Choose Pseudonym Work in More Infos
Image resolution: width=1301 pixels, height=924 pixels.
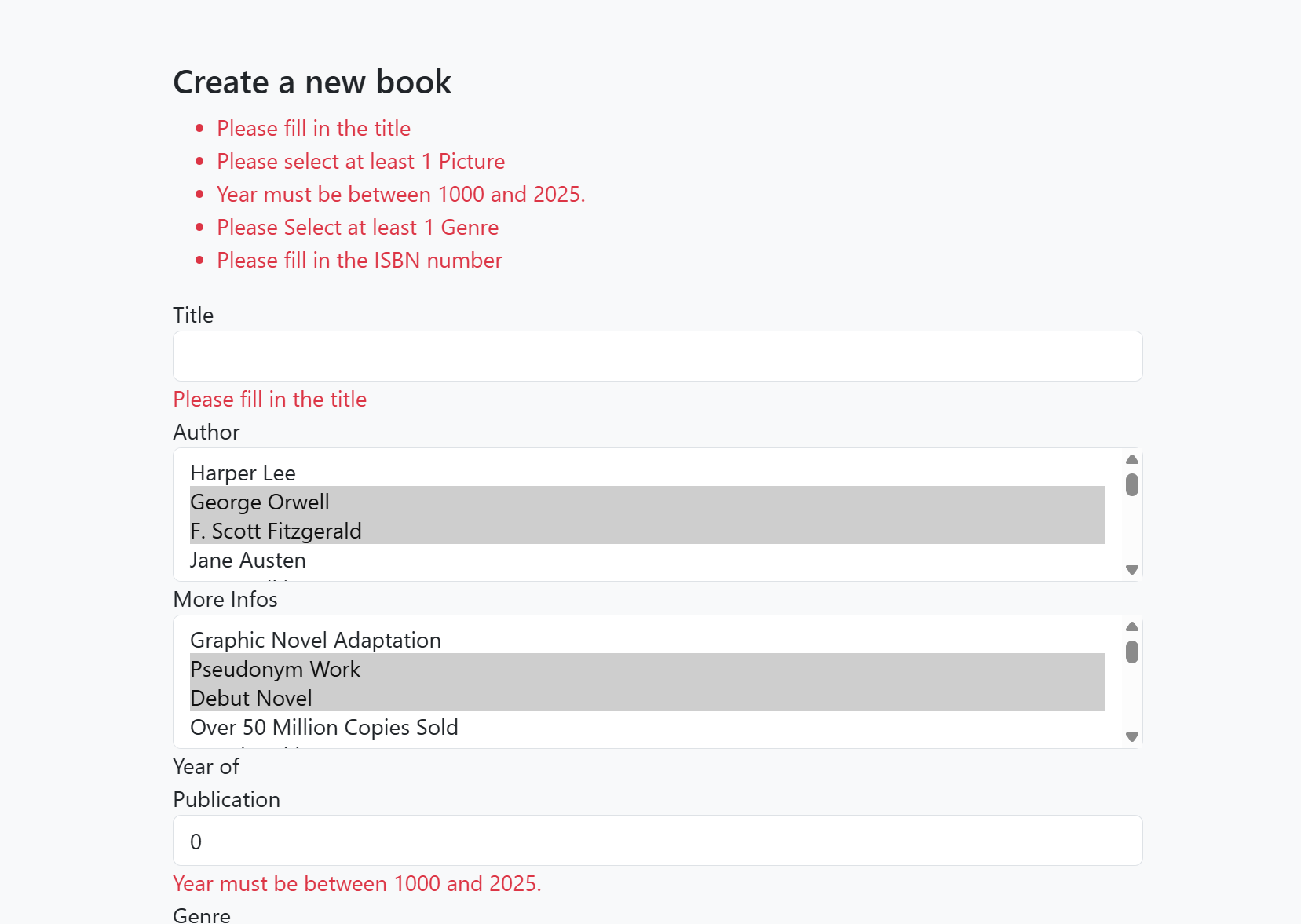pos(648,669)
